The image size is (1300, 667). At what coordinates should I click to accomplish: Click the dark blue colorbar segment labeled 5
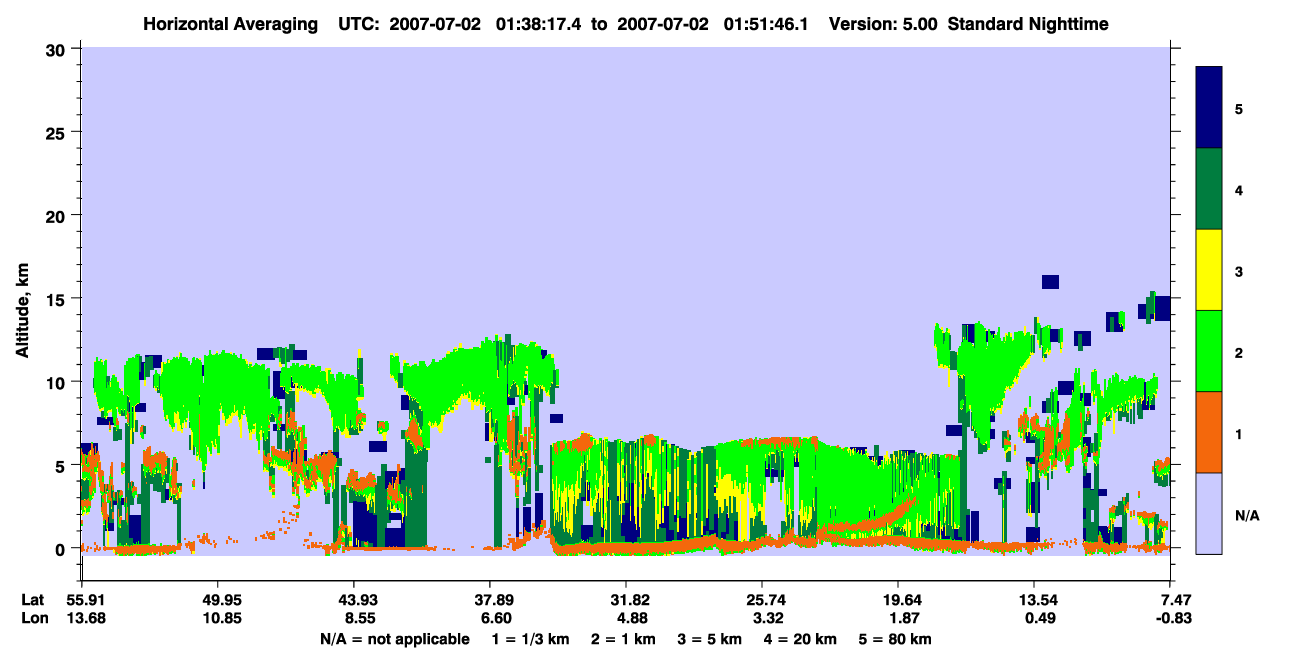pyautogui.click(x=1209, y=107)
